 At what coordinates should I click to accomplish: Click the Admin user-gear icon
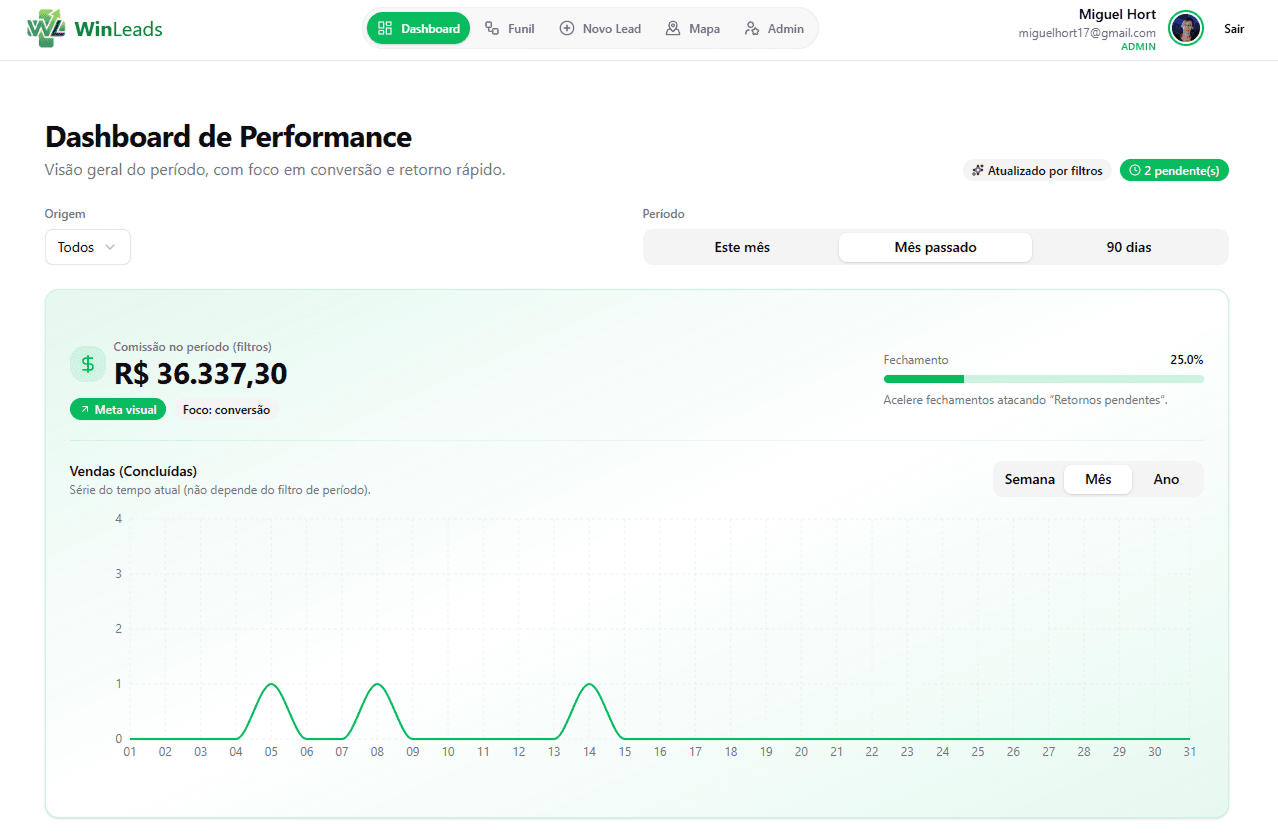[x=752, y=29]
